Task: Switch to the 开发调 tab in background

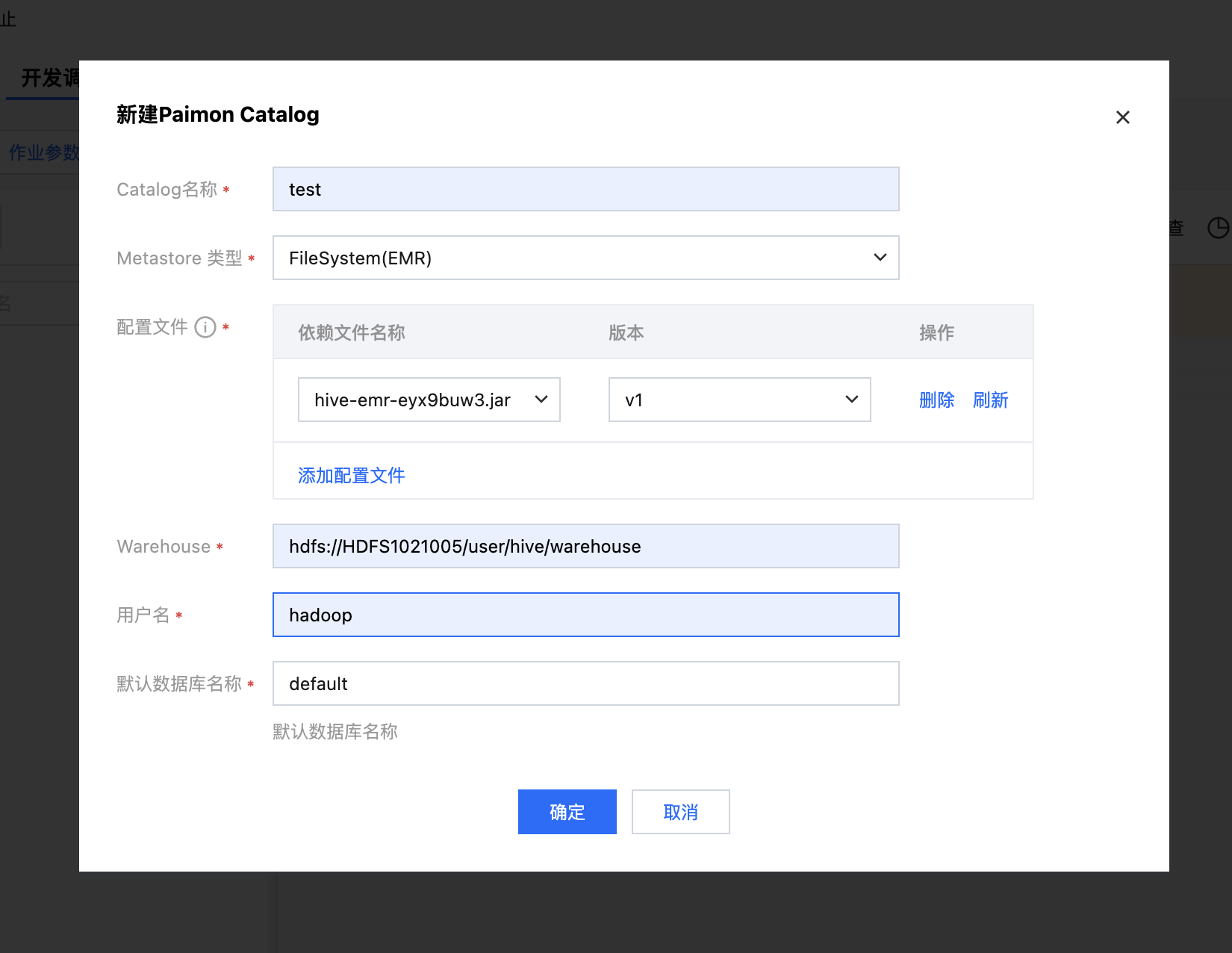Action: 49,78
